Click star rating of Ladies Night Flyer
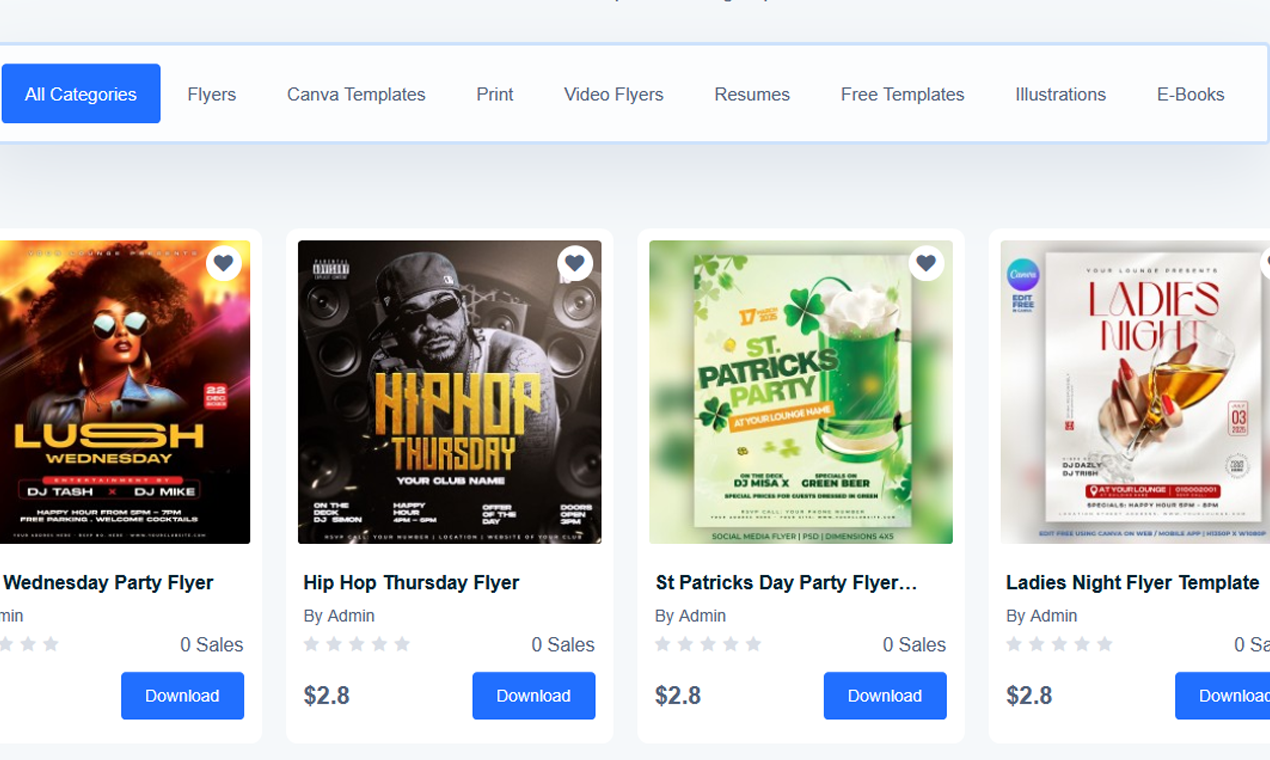1270x760 pixels. [1059, 645]
